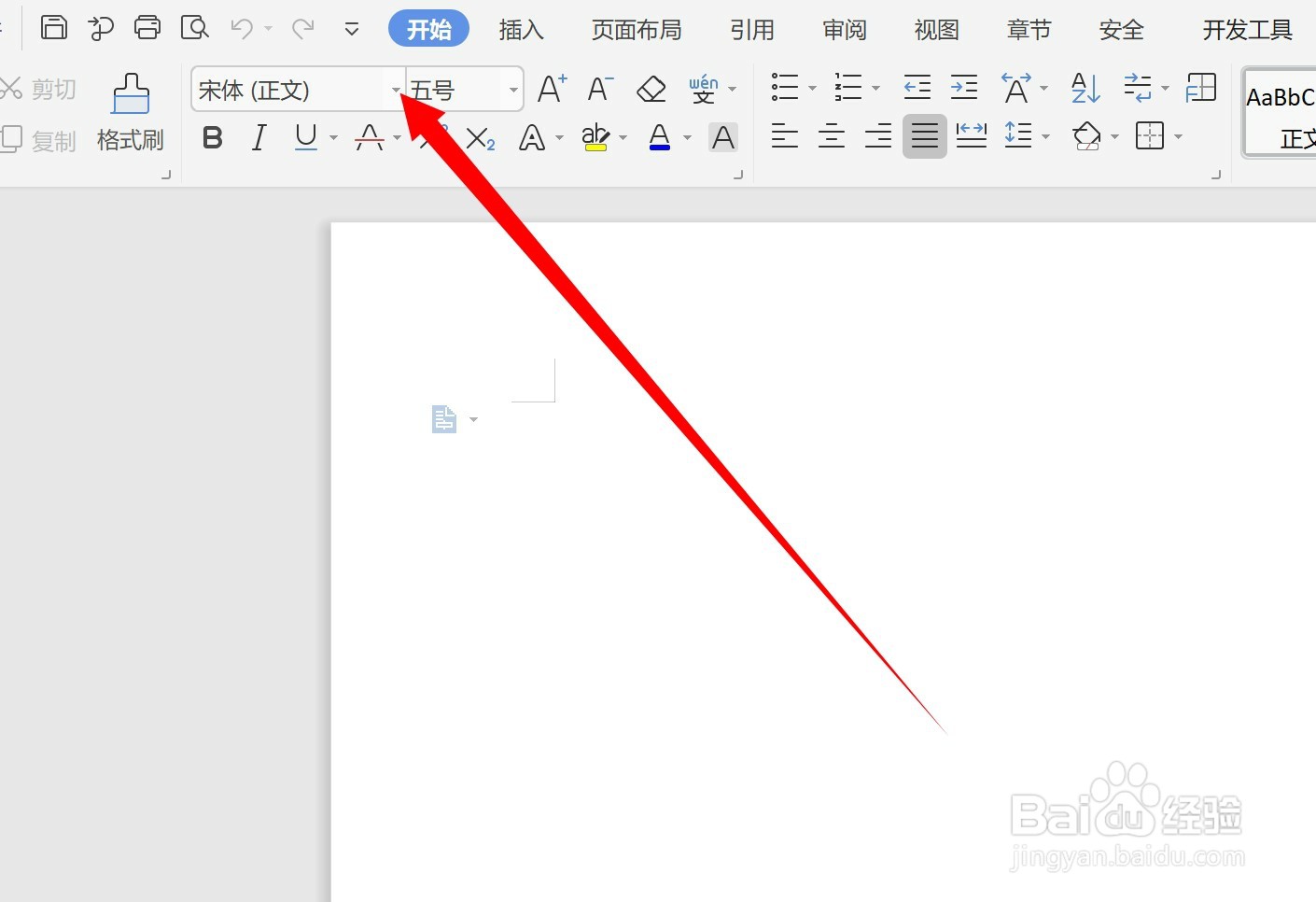Click the line spacing icon
The image size is (1316, 902).
point(1018,136)
